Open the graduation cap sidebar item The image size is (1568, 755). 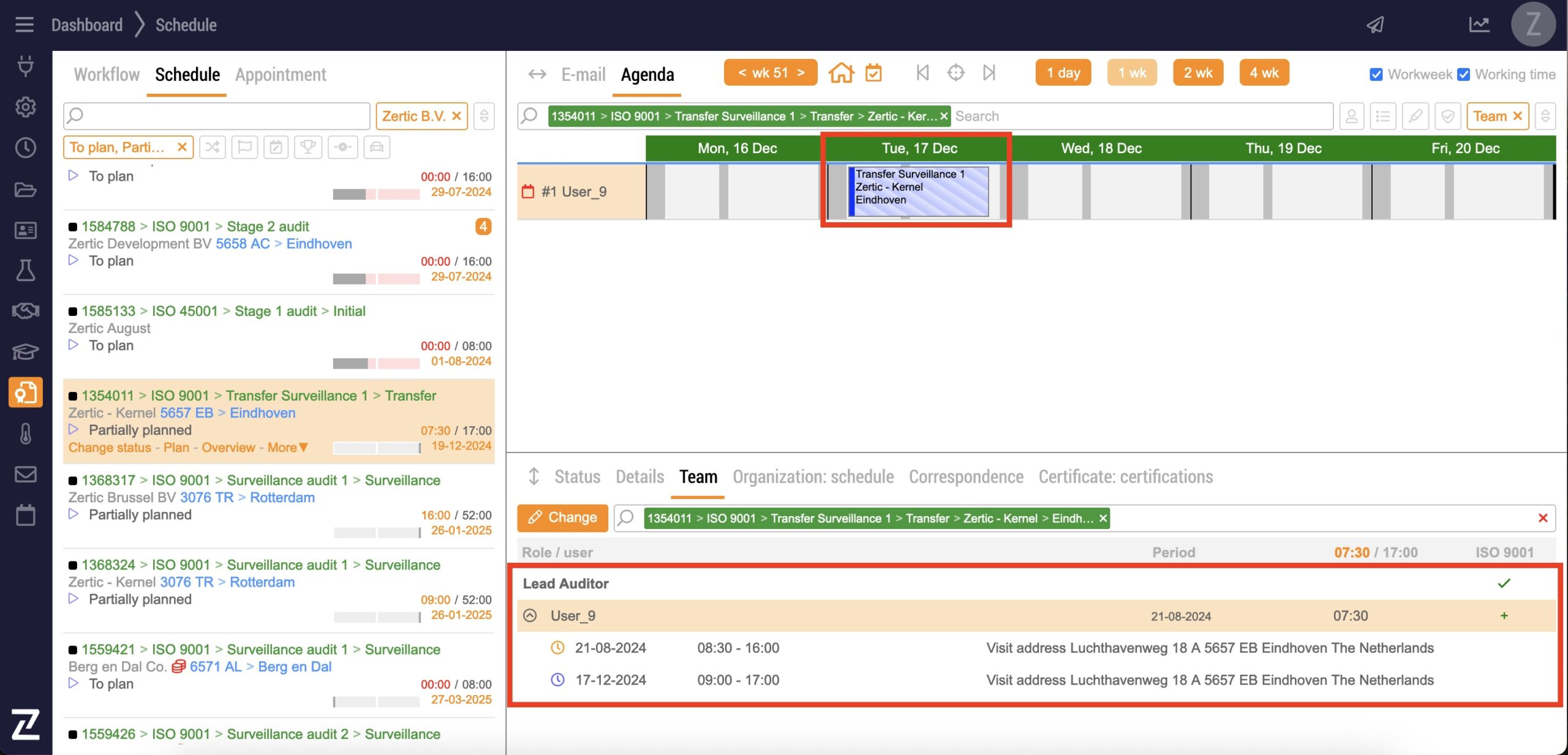(25, 351)
